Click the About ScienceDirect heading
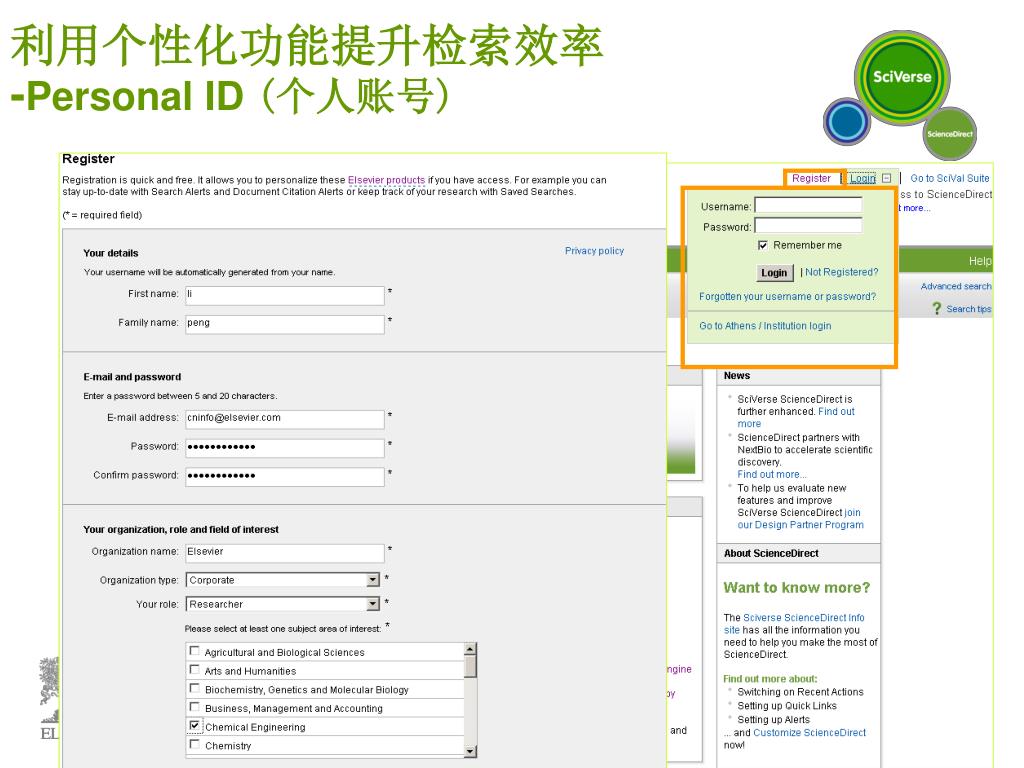The image size is (1024, 768). pyautogui.click(x=771, y=553)
